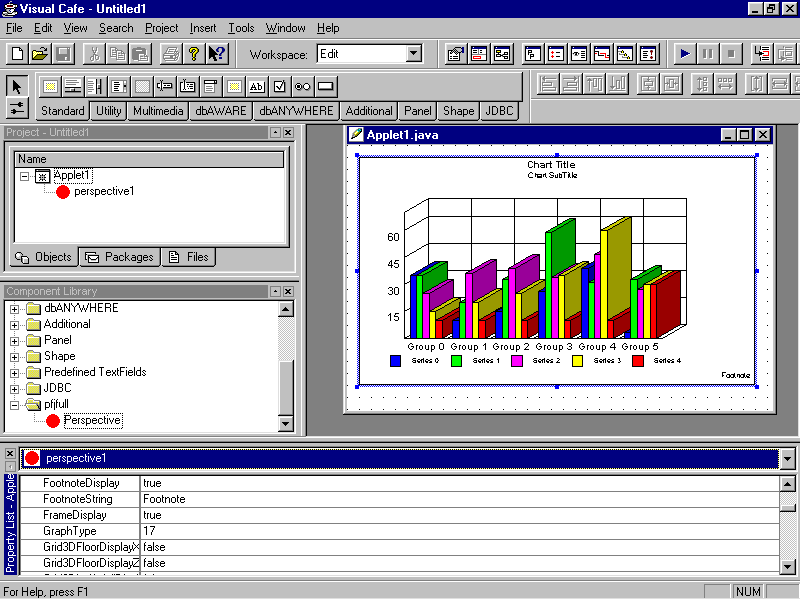
Task: Select the Objects project tab
Action: [44, 257]
